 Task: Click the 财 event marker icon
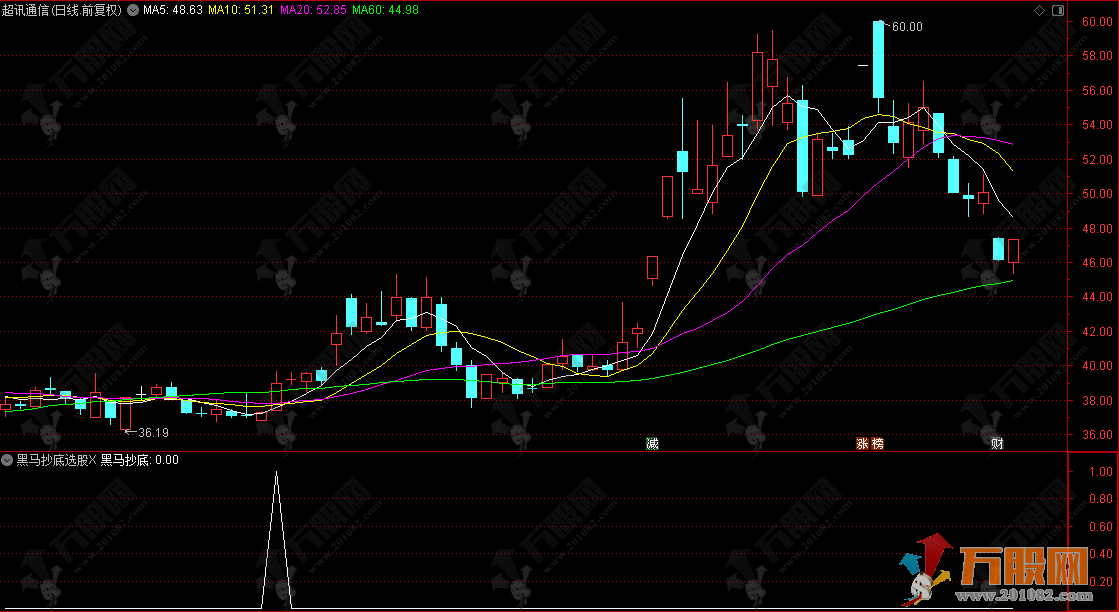coord(997,443)
